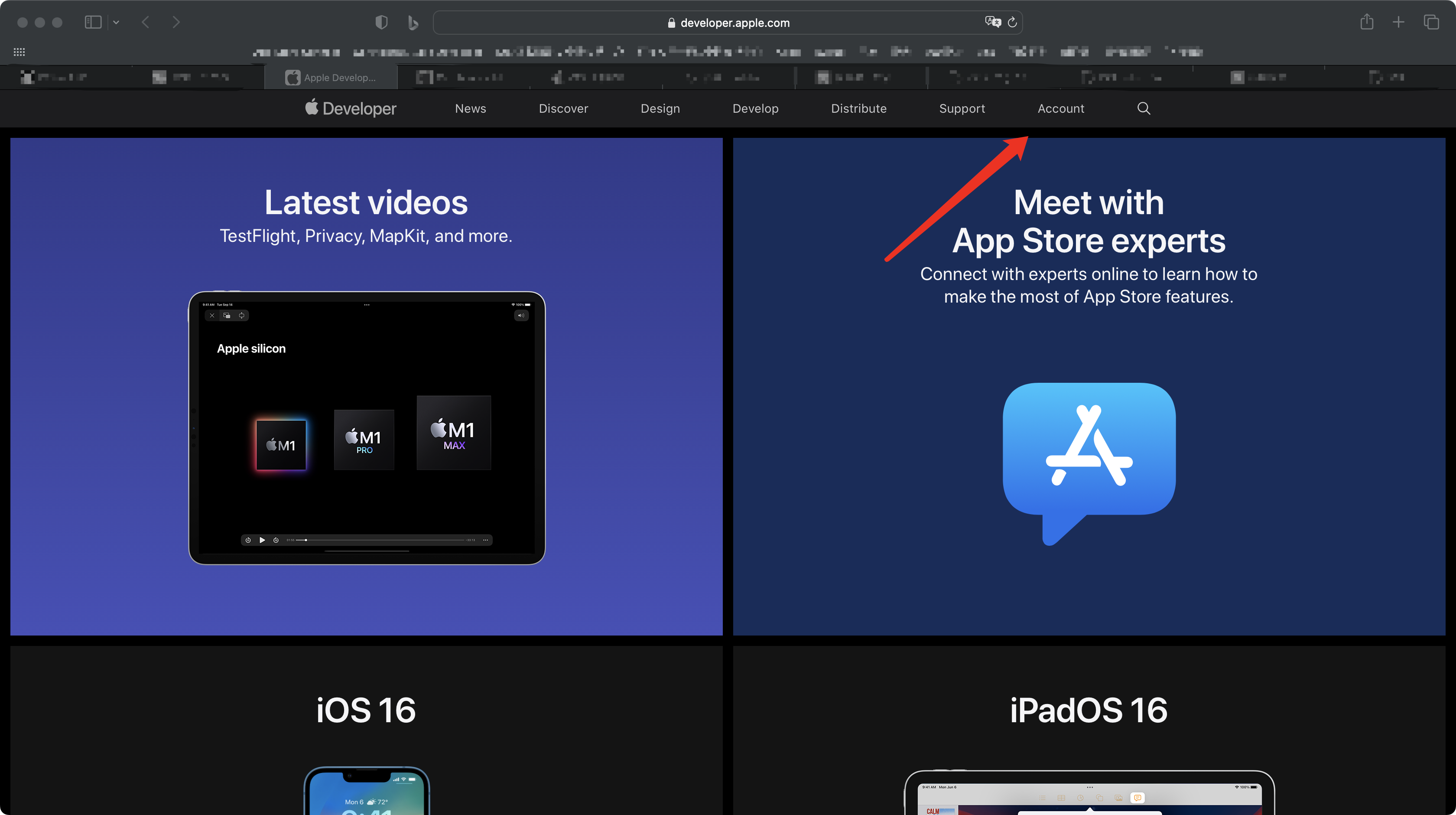This screenshot has width=1456, height=815.
Task: Open the iOS 16 heading link
Action: pyautogui.click(x=366, y=710)
